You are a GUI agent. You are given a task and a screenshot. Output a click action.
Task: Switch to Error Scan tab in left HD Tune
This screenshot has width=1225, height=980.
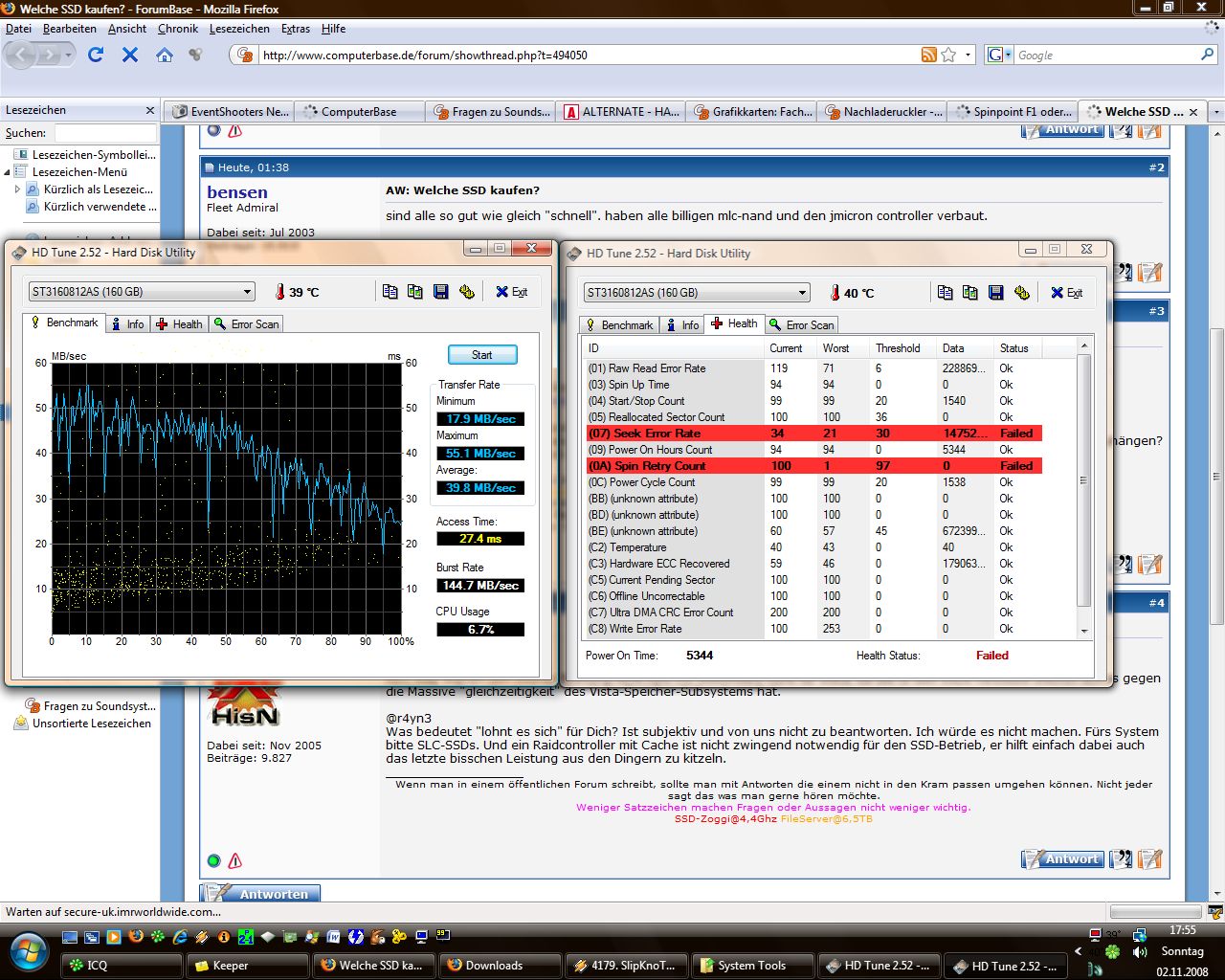coord(246,324)
